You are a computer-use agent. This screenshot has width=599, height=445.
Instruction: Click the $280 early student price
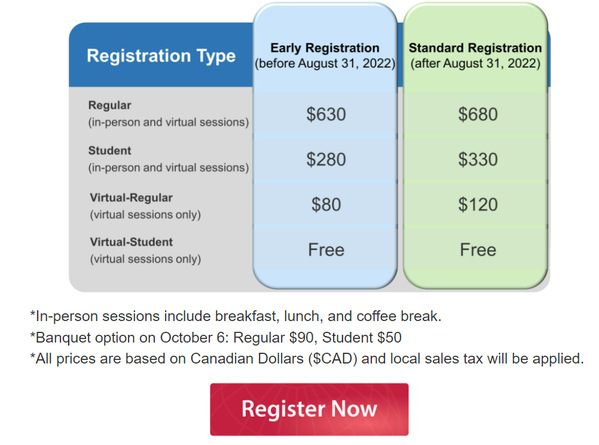pos(326,159)
